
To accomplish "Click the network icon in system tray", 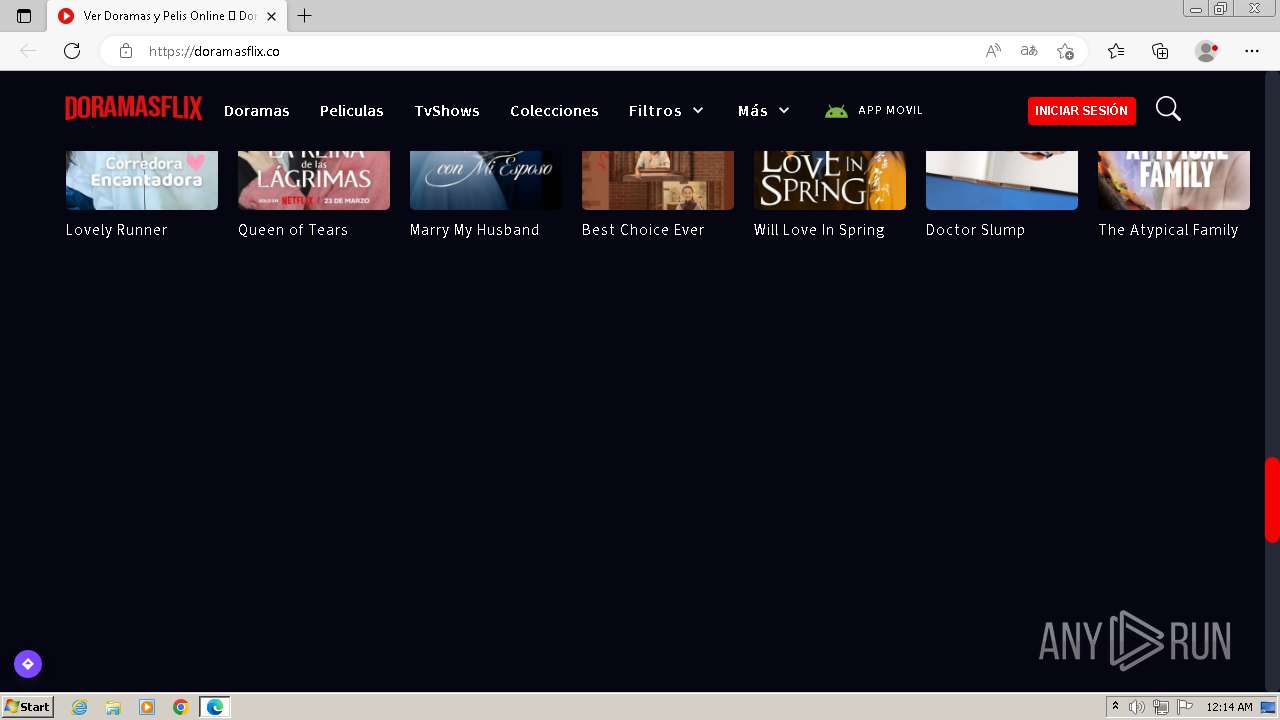I will tap(1160, 707).
